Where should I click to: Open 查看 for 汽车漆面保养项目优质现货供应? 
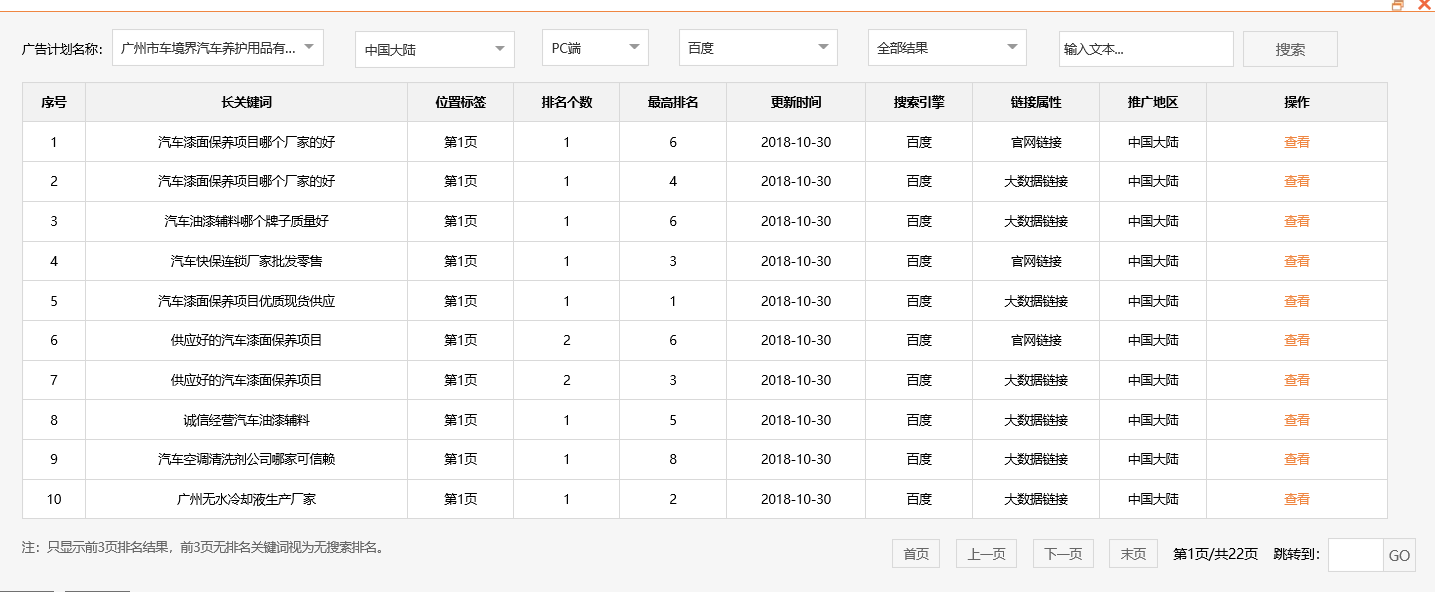(1295, 300)
